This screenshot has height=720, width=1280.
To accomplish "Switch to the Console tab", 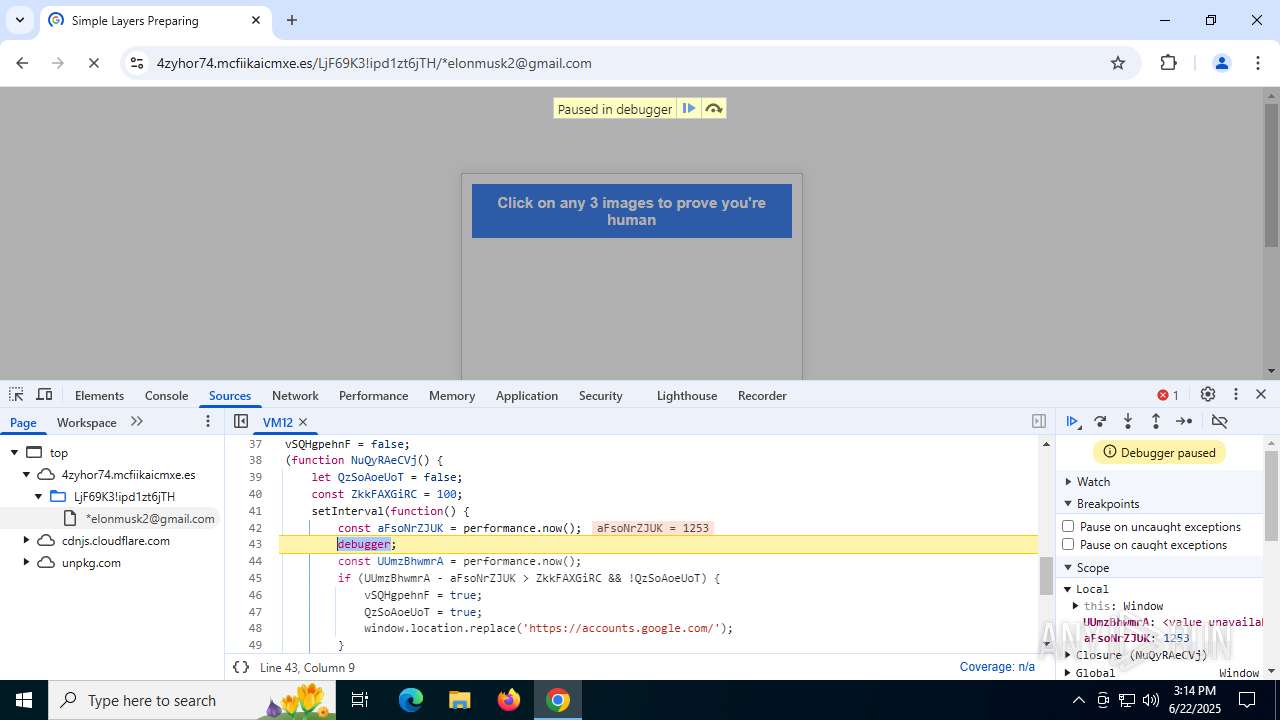I will 166,396.
